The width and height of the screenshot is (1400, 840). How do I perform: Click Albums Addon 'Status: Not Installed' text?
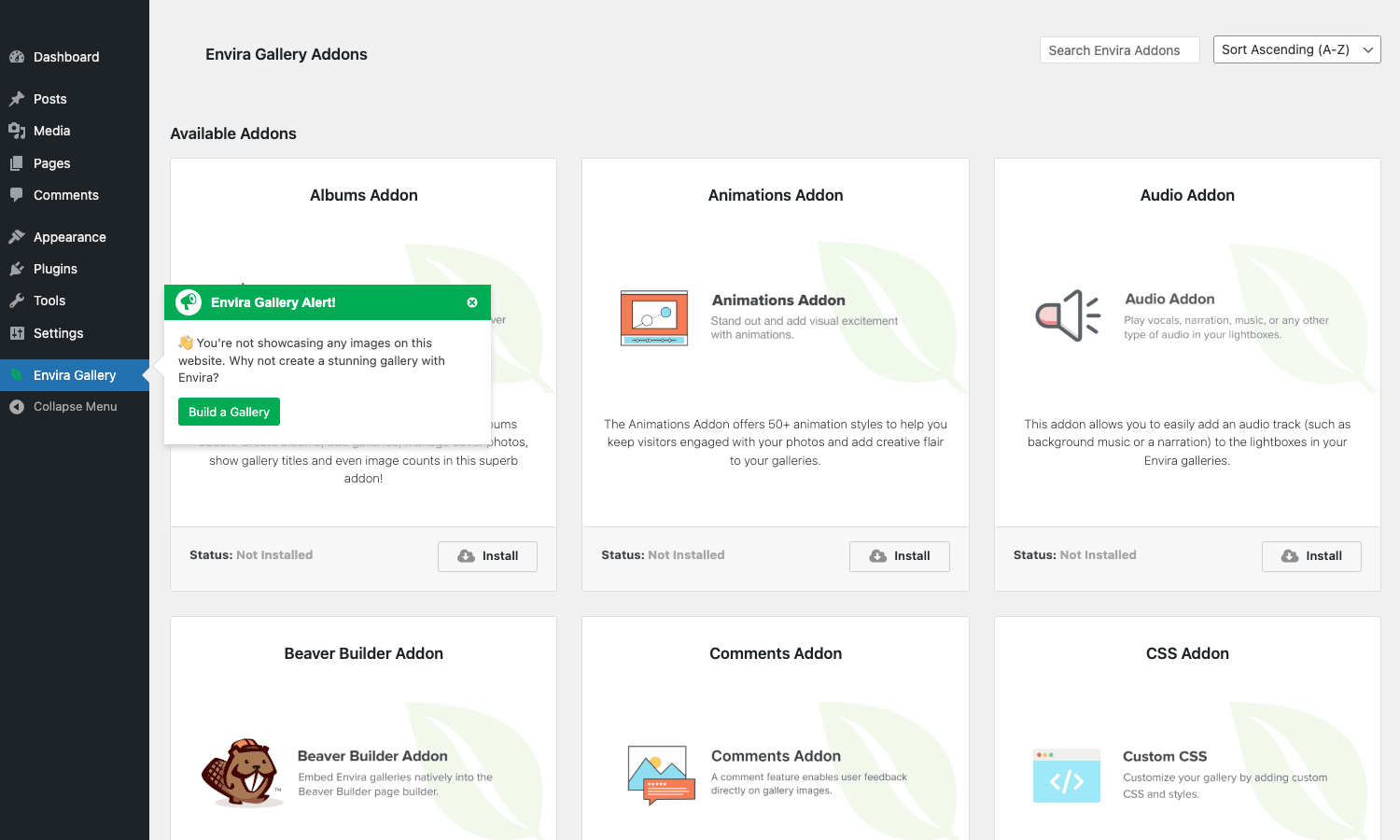point(251,554)
